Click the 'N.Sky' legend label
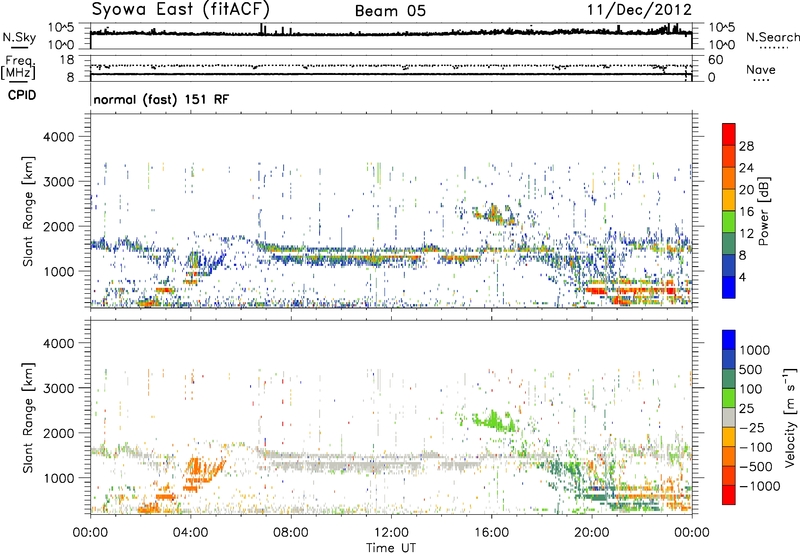 tap(19, 37)
